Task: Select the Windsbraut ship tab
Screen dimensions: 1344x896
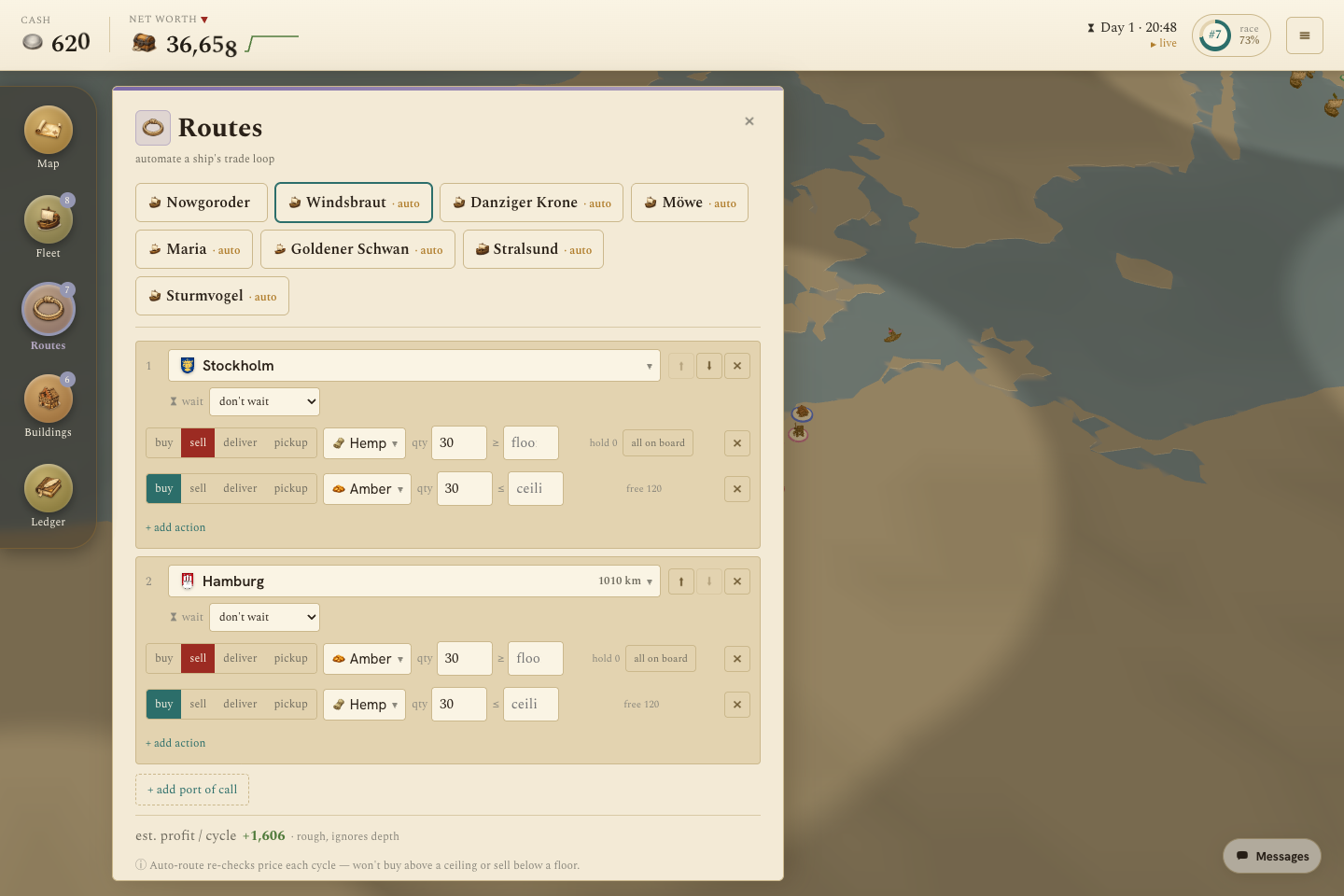Action: 354,203
